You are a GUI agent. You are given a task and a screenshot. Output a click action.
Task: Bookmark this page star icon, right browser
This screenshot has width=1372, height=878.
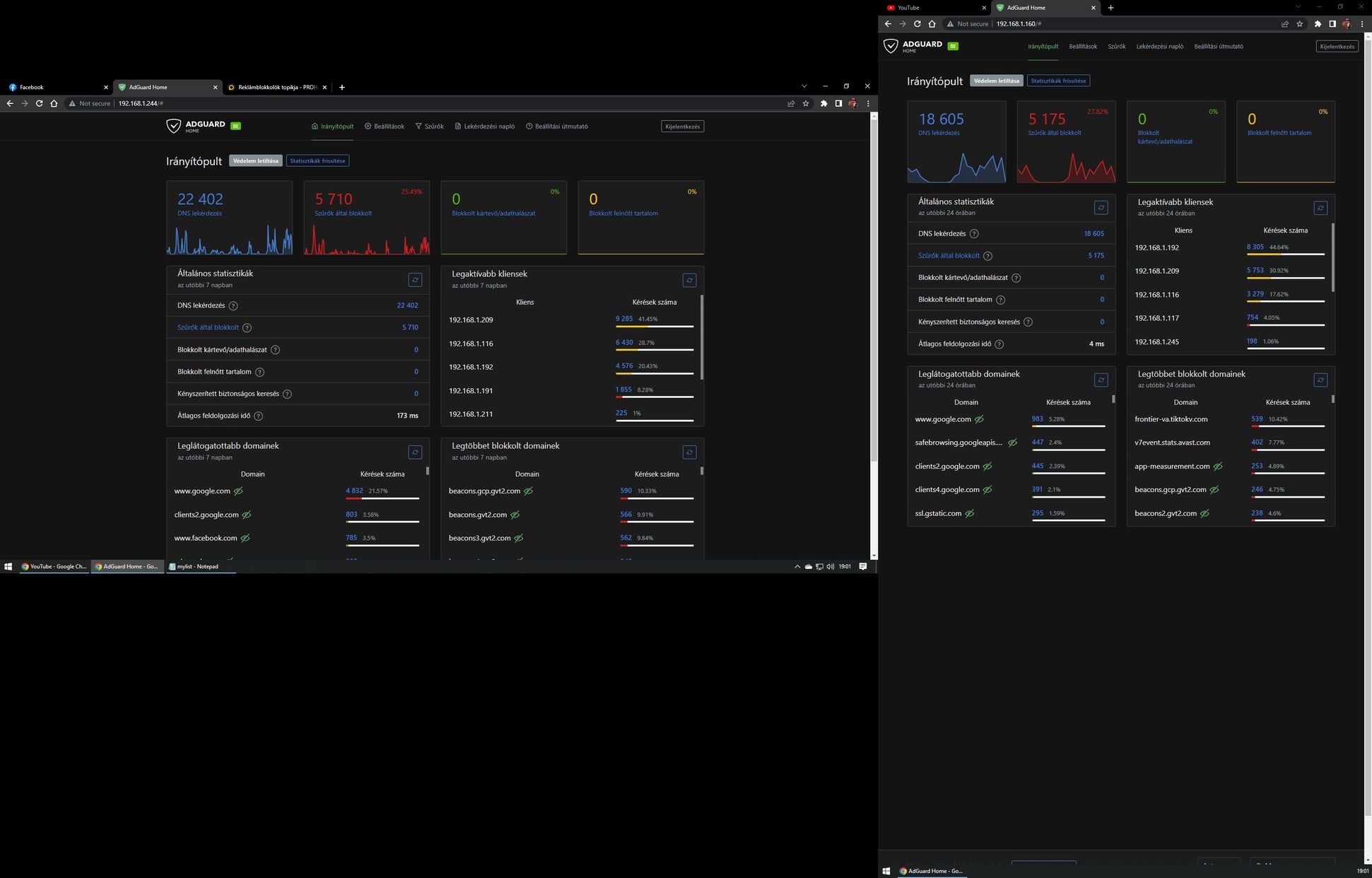click(x=1299, y=24)
